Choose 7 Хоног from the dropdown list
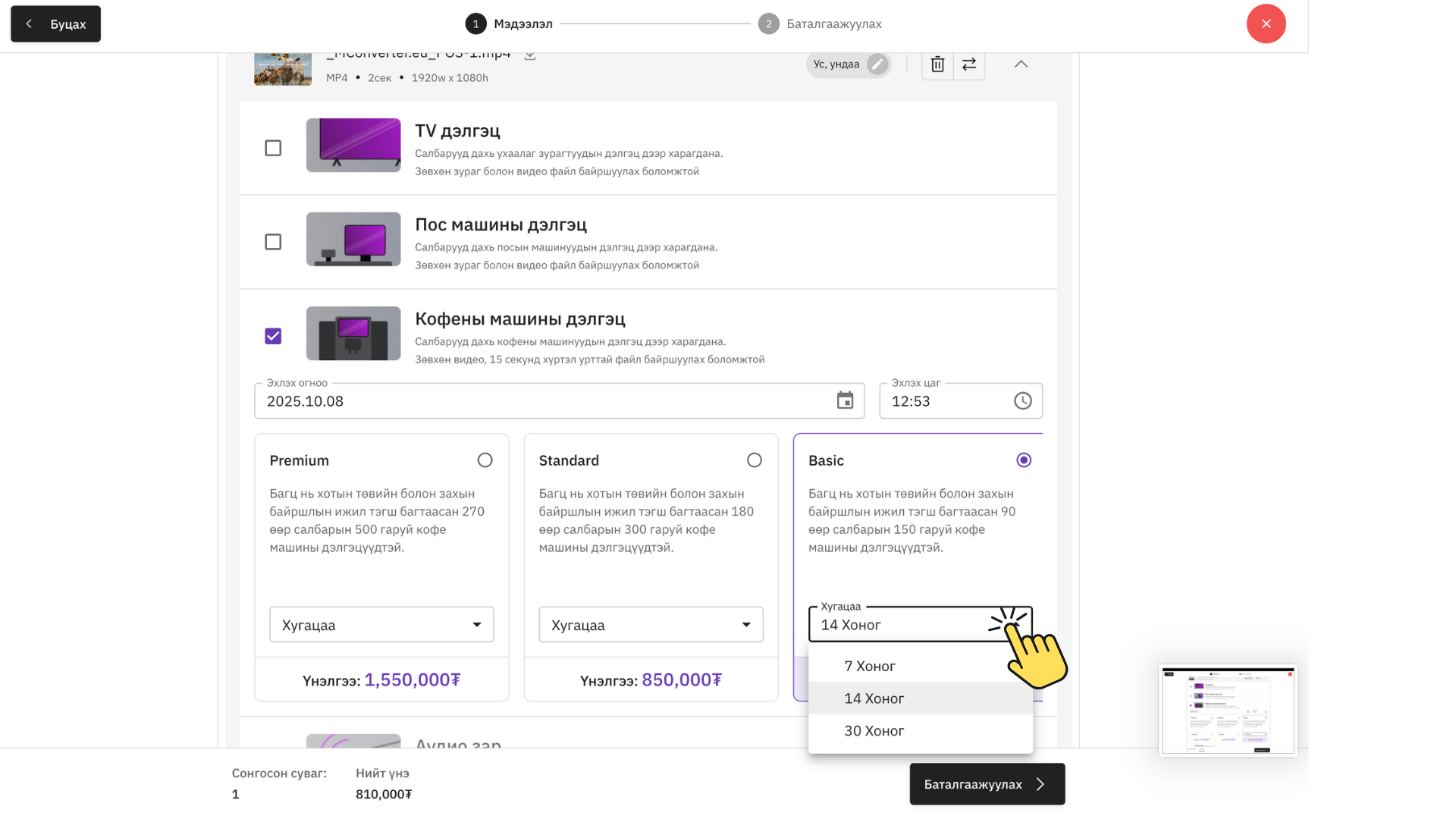 click(870, 666)
